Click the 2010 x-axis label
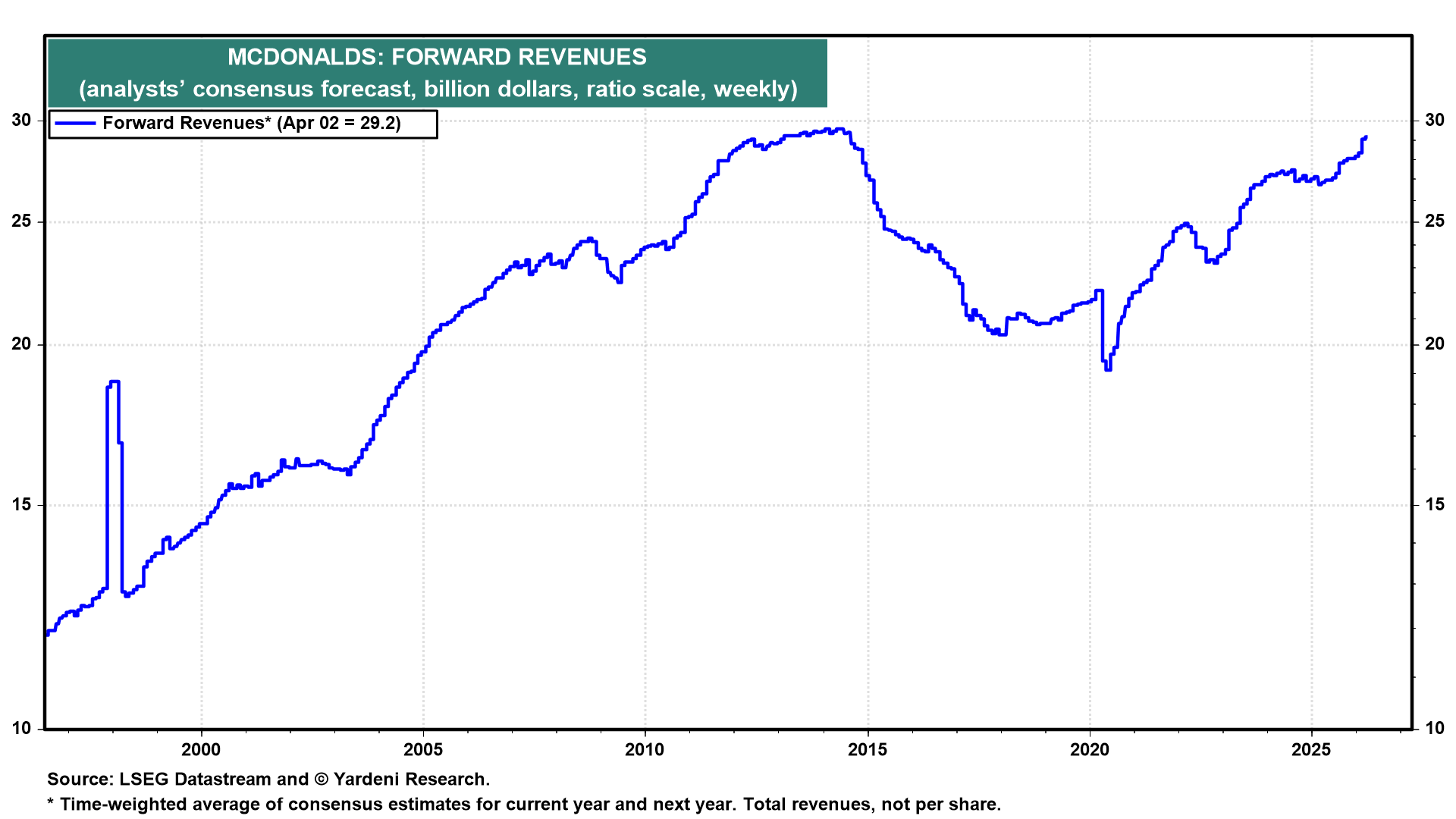The height and width of the screenshot is (819, 1456). click(x=645, y=750)
